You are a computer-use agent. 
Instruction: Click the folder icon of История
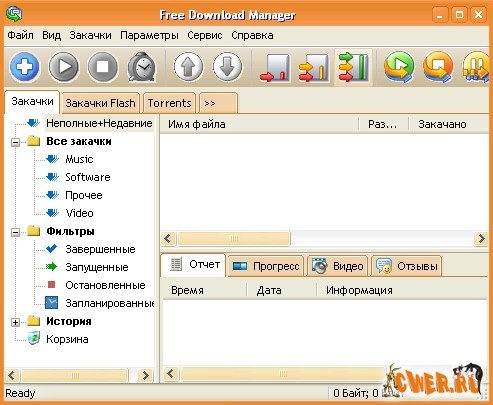[x=34, y=321]
